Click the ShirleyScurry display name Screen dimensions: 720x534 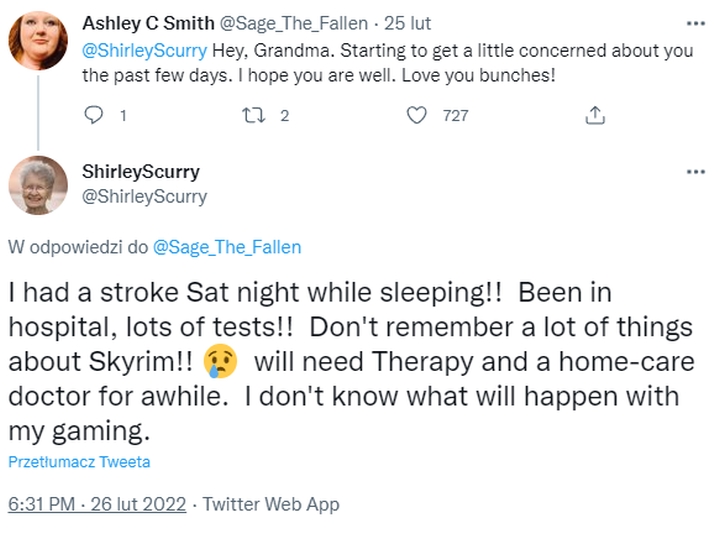(141, 172)
